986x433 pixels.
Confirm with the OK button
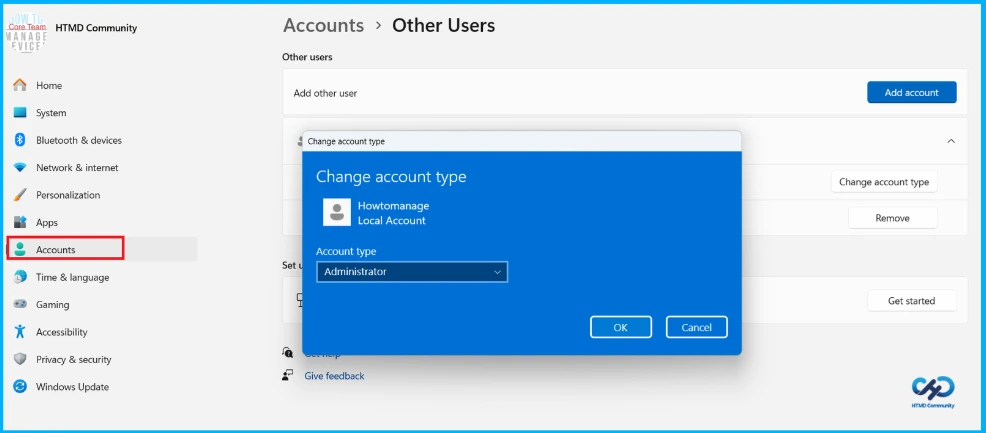[x=621, y=327]
